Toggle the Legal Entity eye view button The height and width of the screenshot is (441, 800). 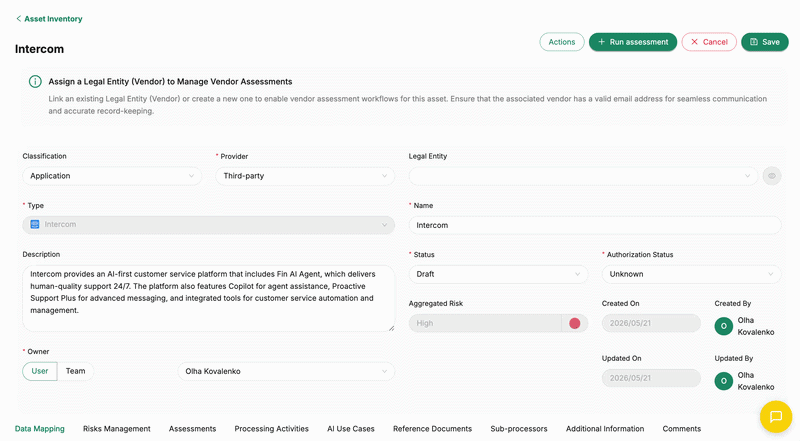(772, 176)
